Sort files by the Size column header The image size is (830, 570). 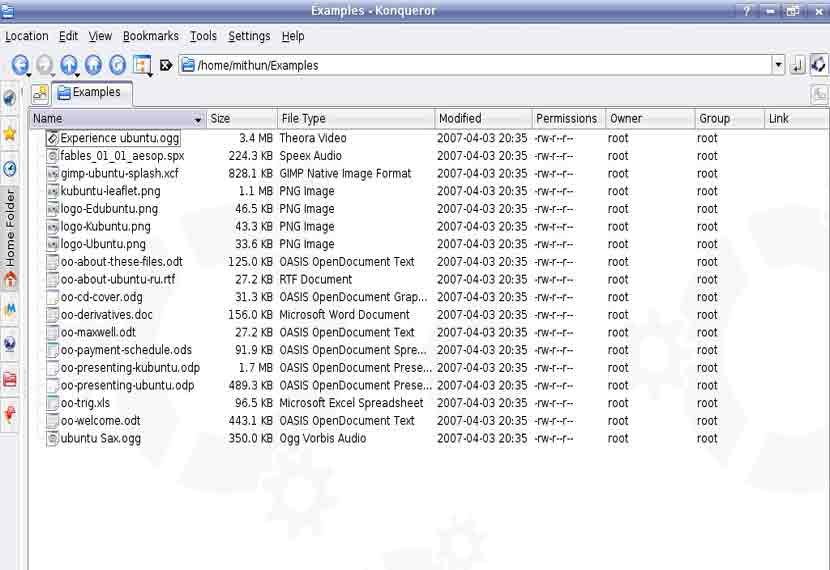click(x=241, y=119)
